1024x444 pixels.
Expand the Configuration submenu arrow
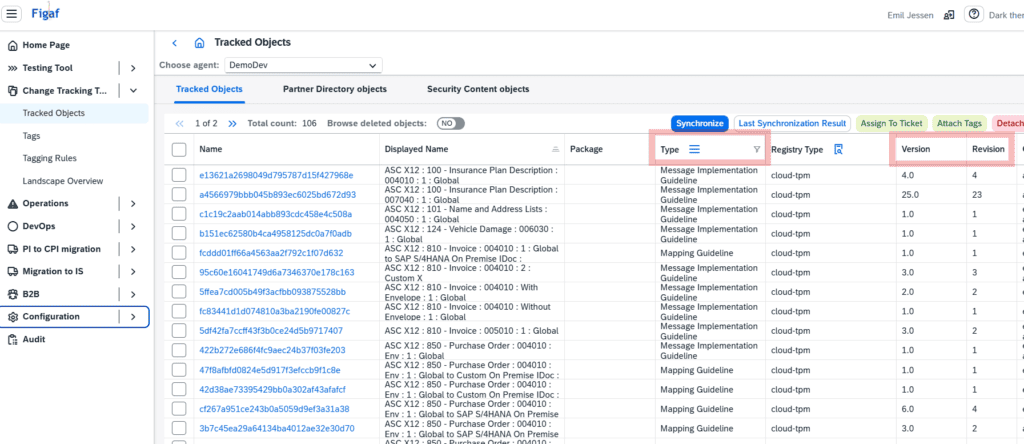[x=133, y=317]
